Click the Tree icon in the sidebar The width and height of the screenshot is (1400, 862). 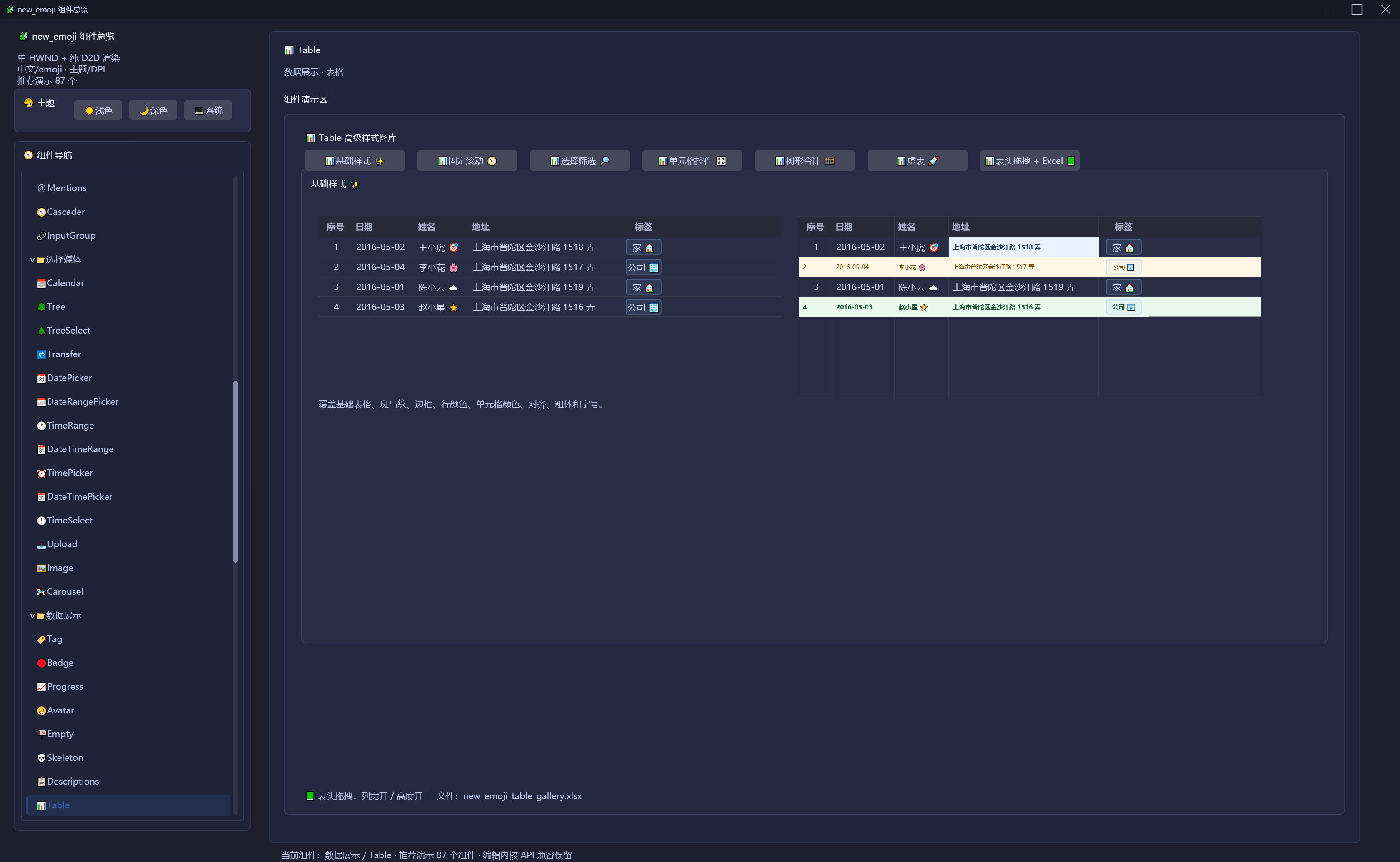coord(41,307)
